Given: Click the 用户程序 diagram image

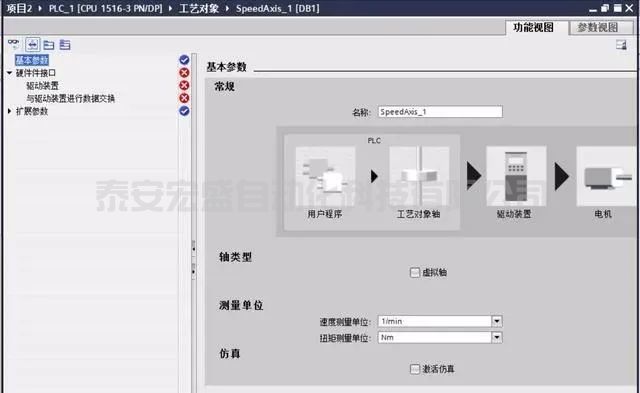Looking at the screenshot, I should (x=325, y=176).
